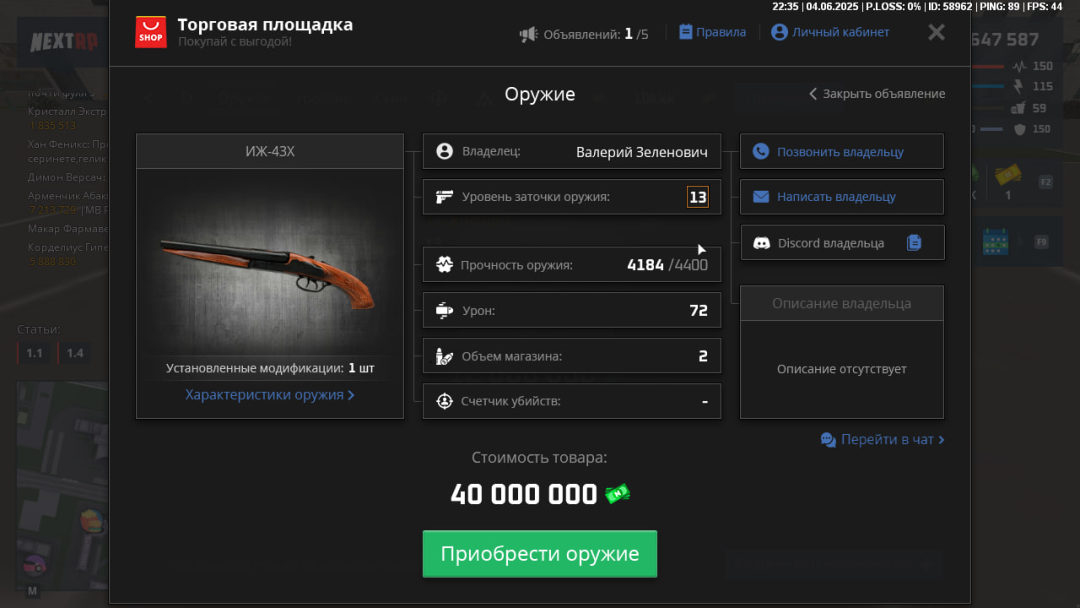Screen dimensions: 1080x608
Task: Click the crosshair kill counter icon
Action: point(445,401)
